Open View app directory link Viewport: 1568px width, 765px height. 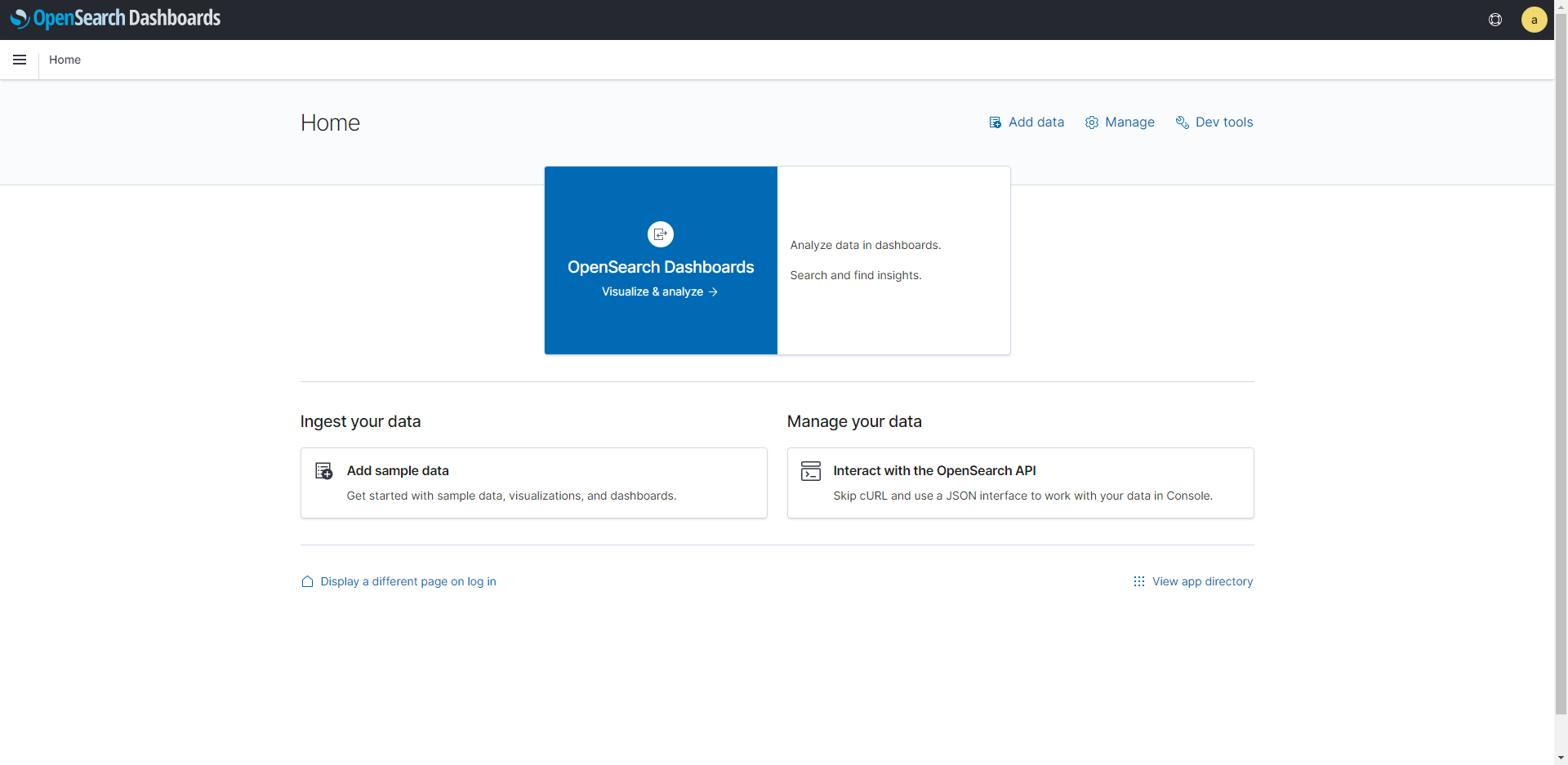[1202, 581]
